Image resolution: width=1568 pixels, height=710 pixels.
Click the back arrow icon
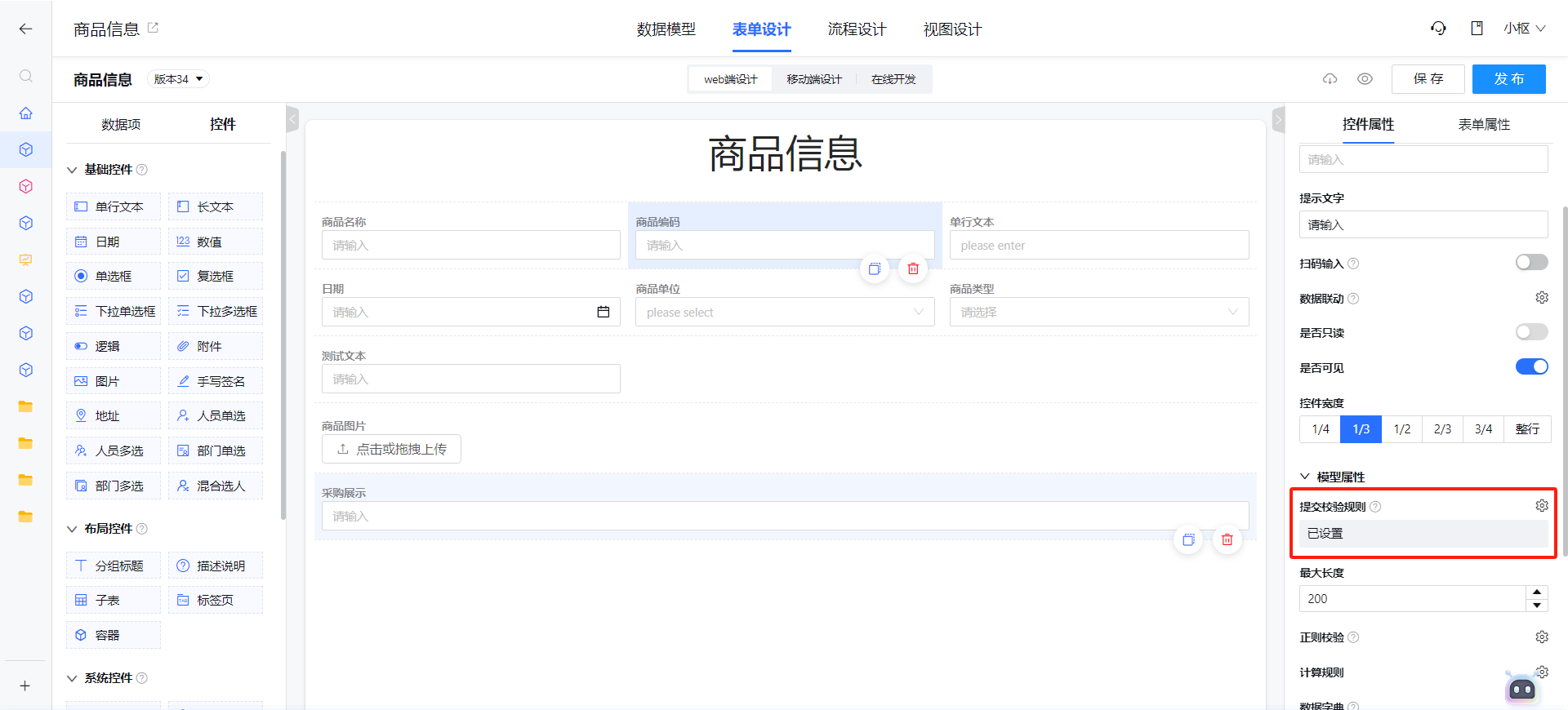click(x=25, y=29)
